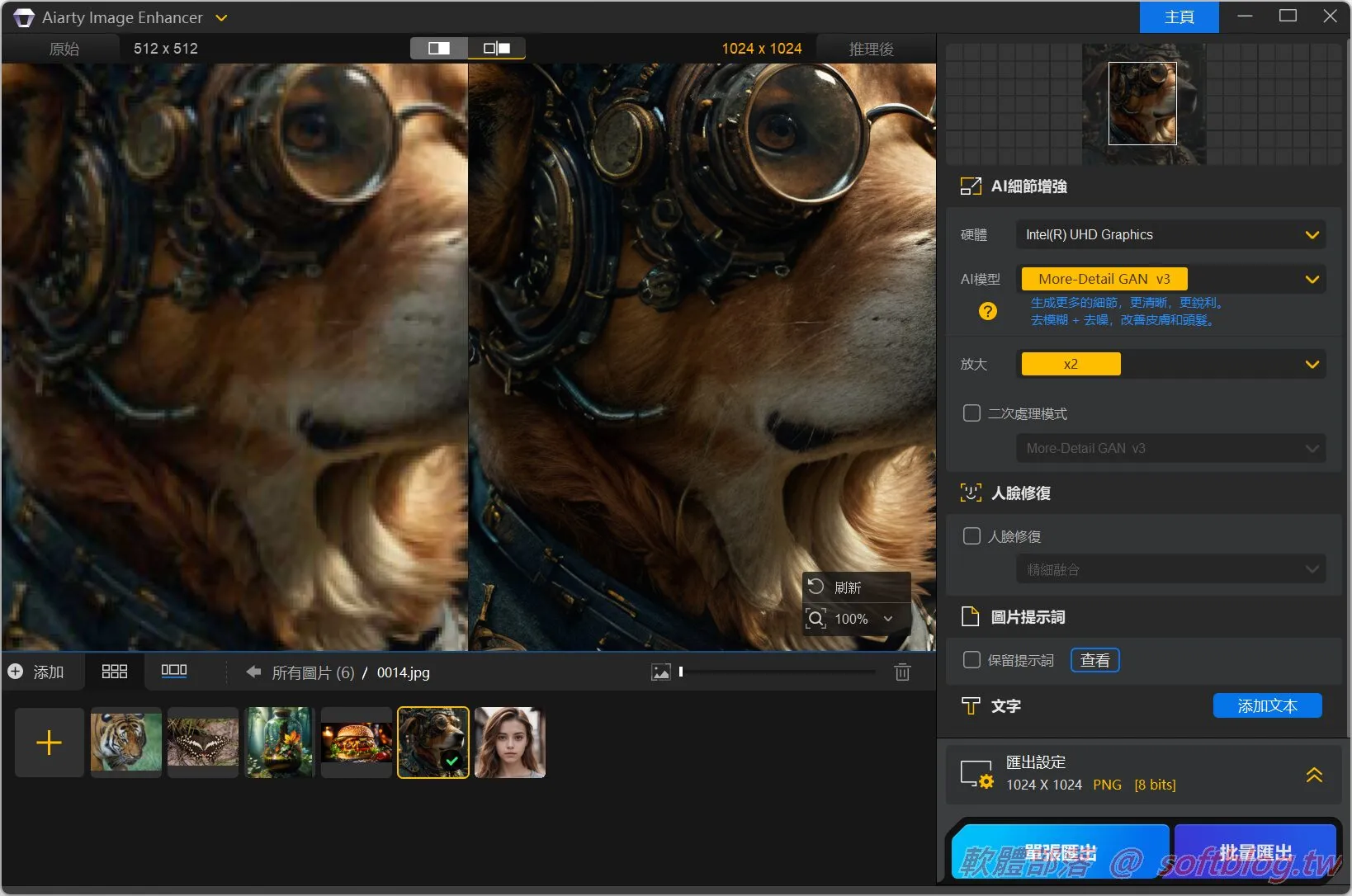This screenshot has height=896, width=1352.
Task: Click the thumbnail size image icon
Action: [x=661, y=672]
